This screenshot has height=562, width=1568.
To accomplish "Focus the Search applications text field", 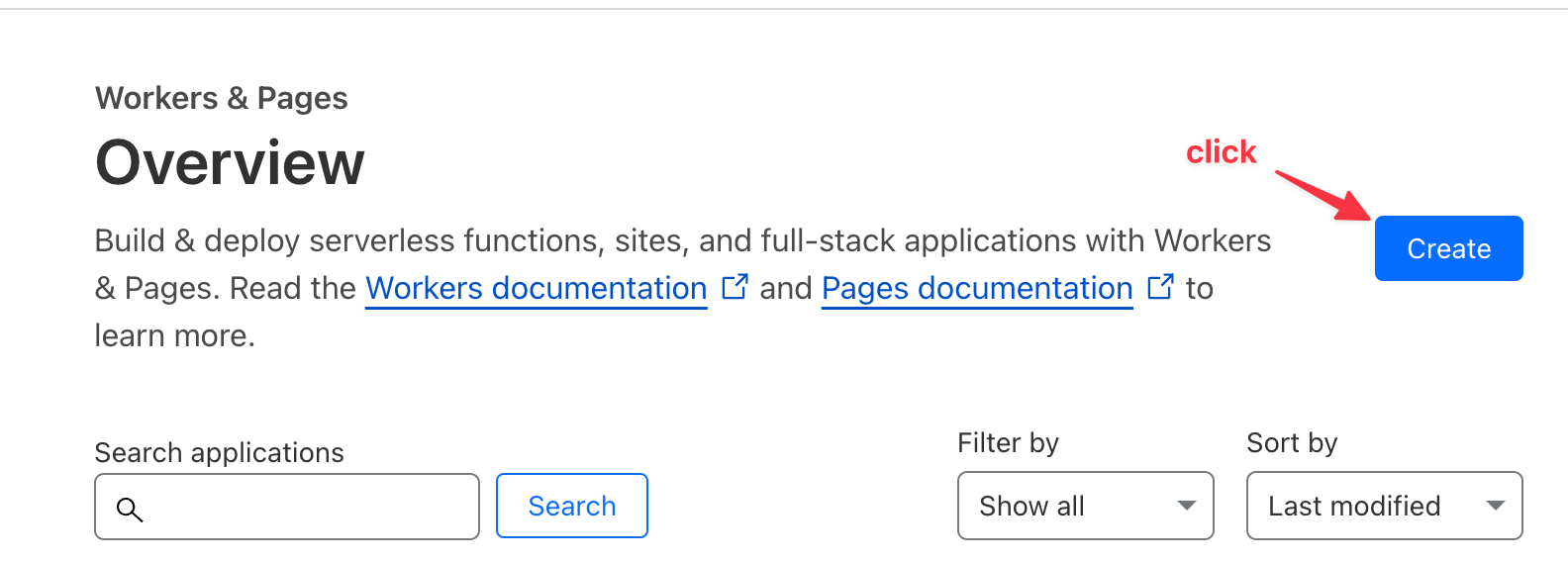I will 287,507.
